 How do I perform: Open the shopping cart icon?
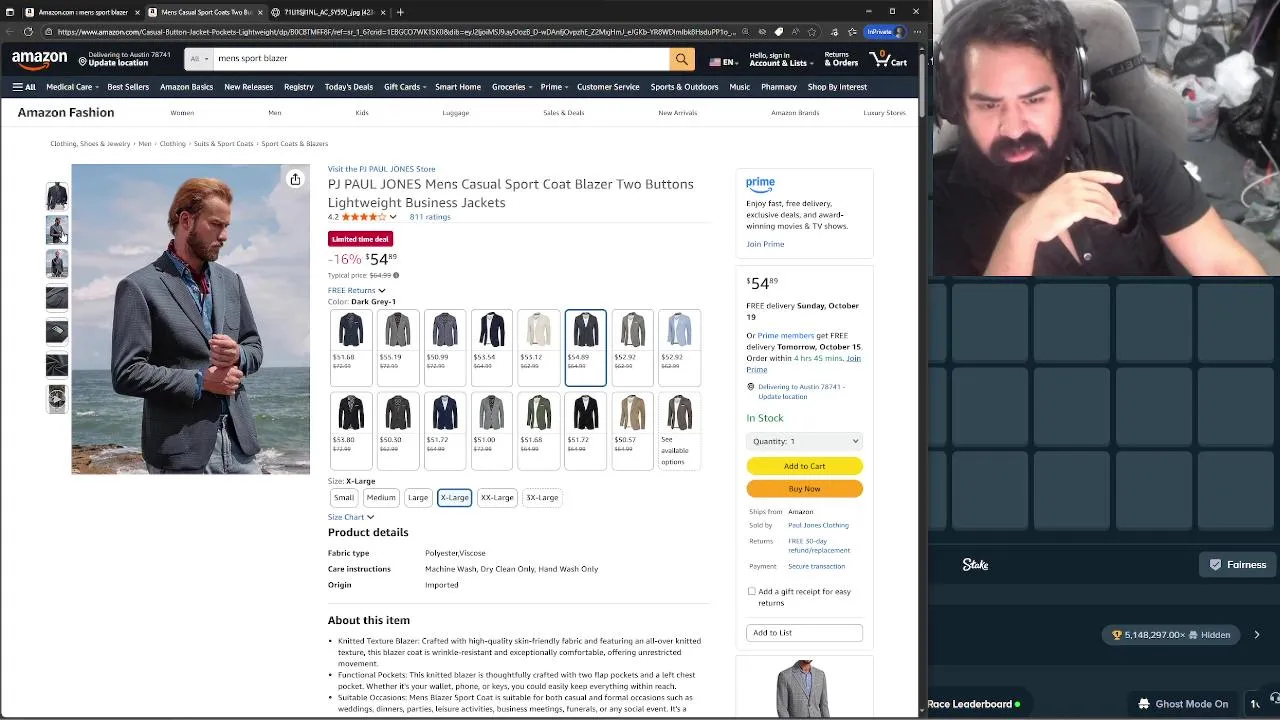[888, 59]
